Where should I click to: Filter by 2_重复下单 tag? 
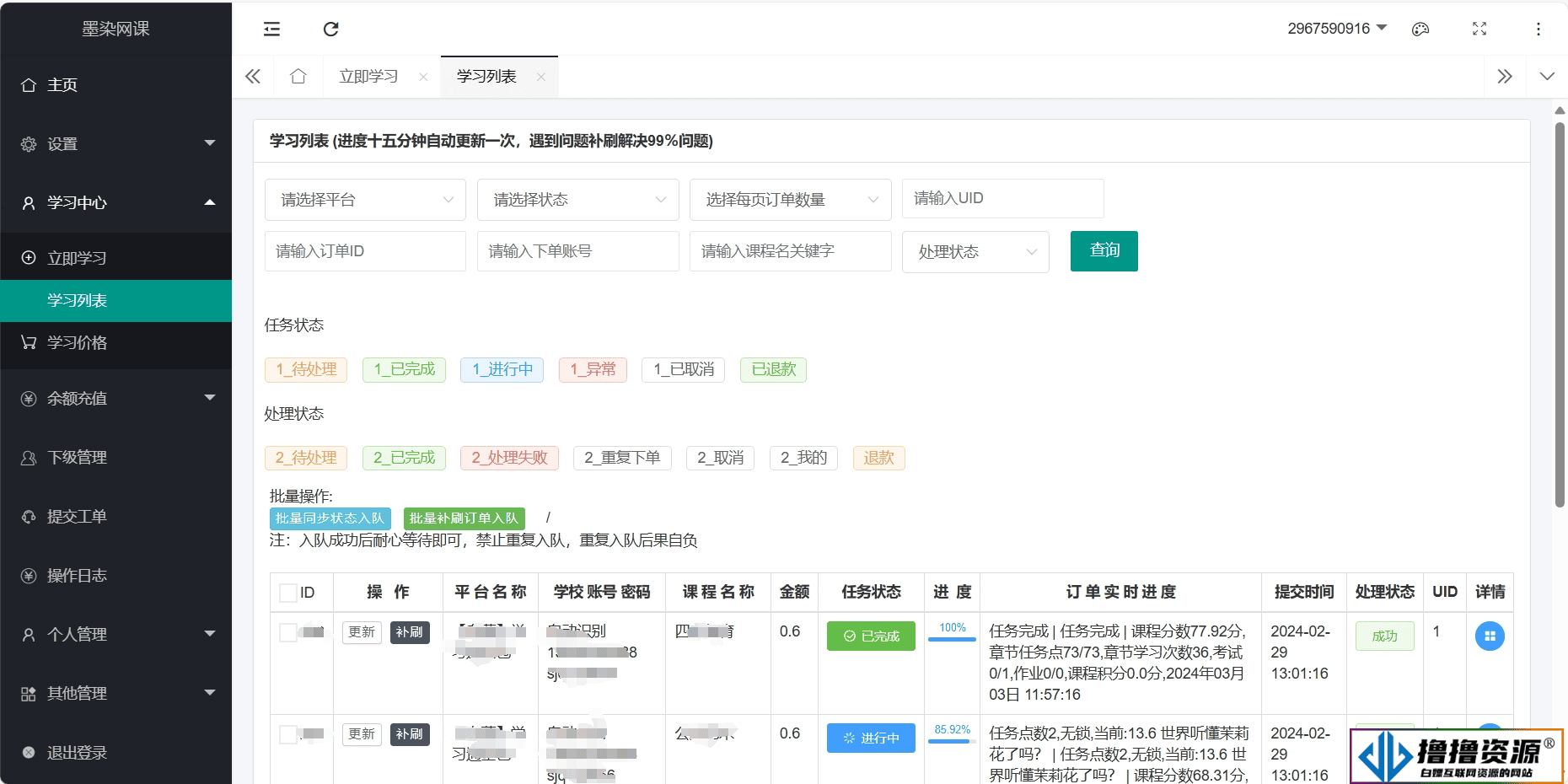coord(622,458)
